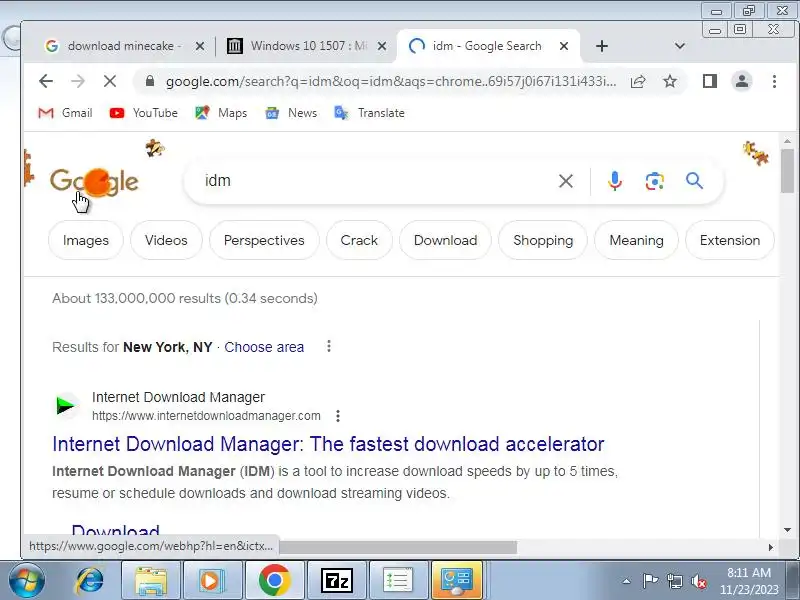Viewport: 800px width, 600px height.
Task: Click the muted volume tray icon
Action: 699,581
